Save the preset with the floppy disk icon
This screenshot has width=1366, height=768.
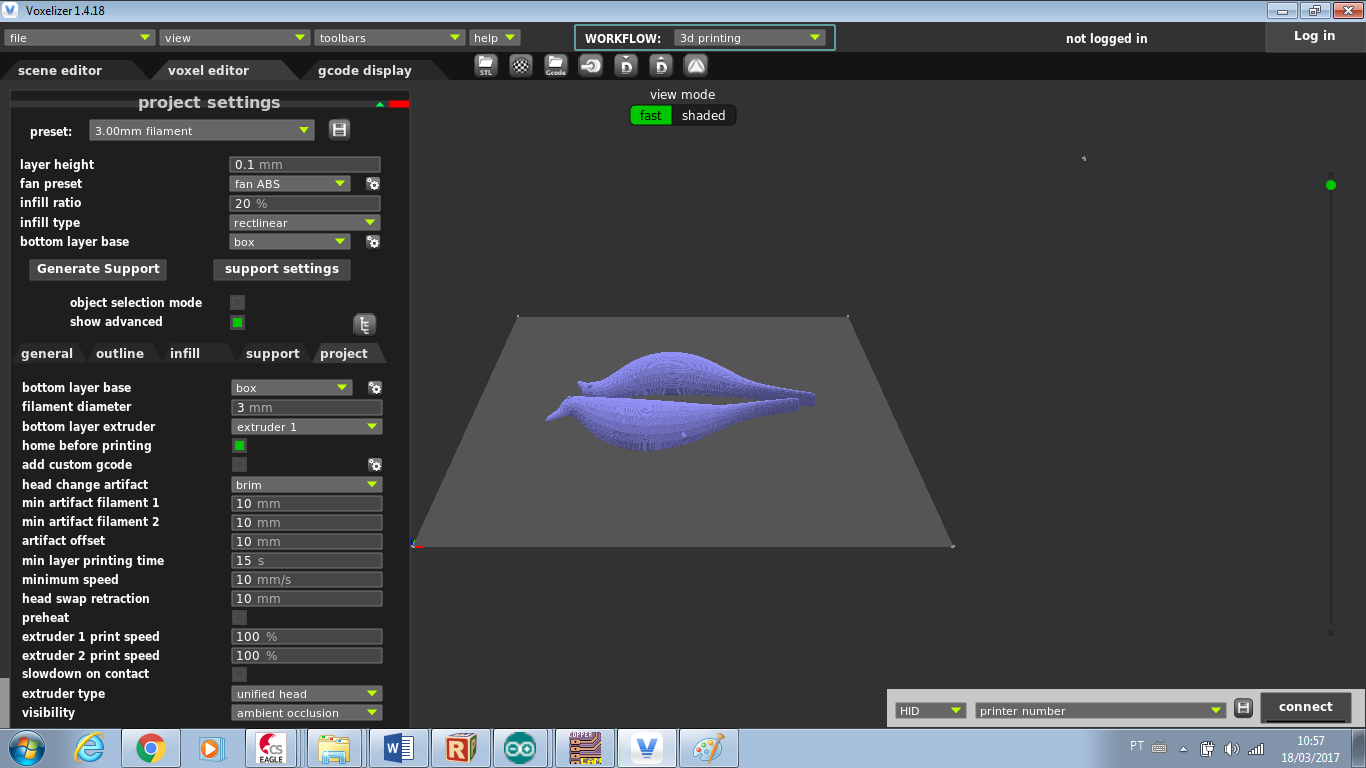[339, 130]
